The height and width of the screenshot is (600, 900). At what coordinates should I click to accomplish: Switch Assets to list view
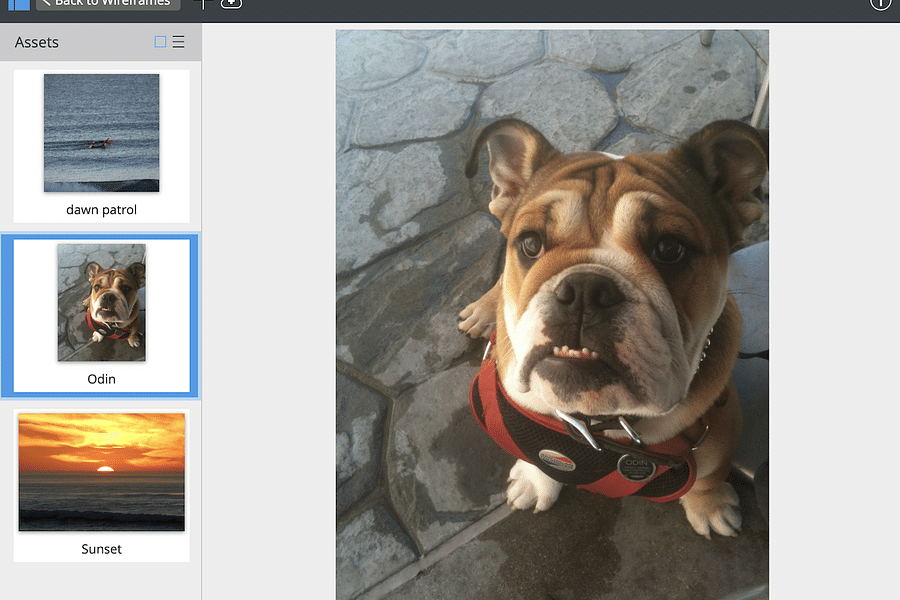tap(179, 42)
